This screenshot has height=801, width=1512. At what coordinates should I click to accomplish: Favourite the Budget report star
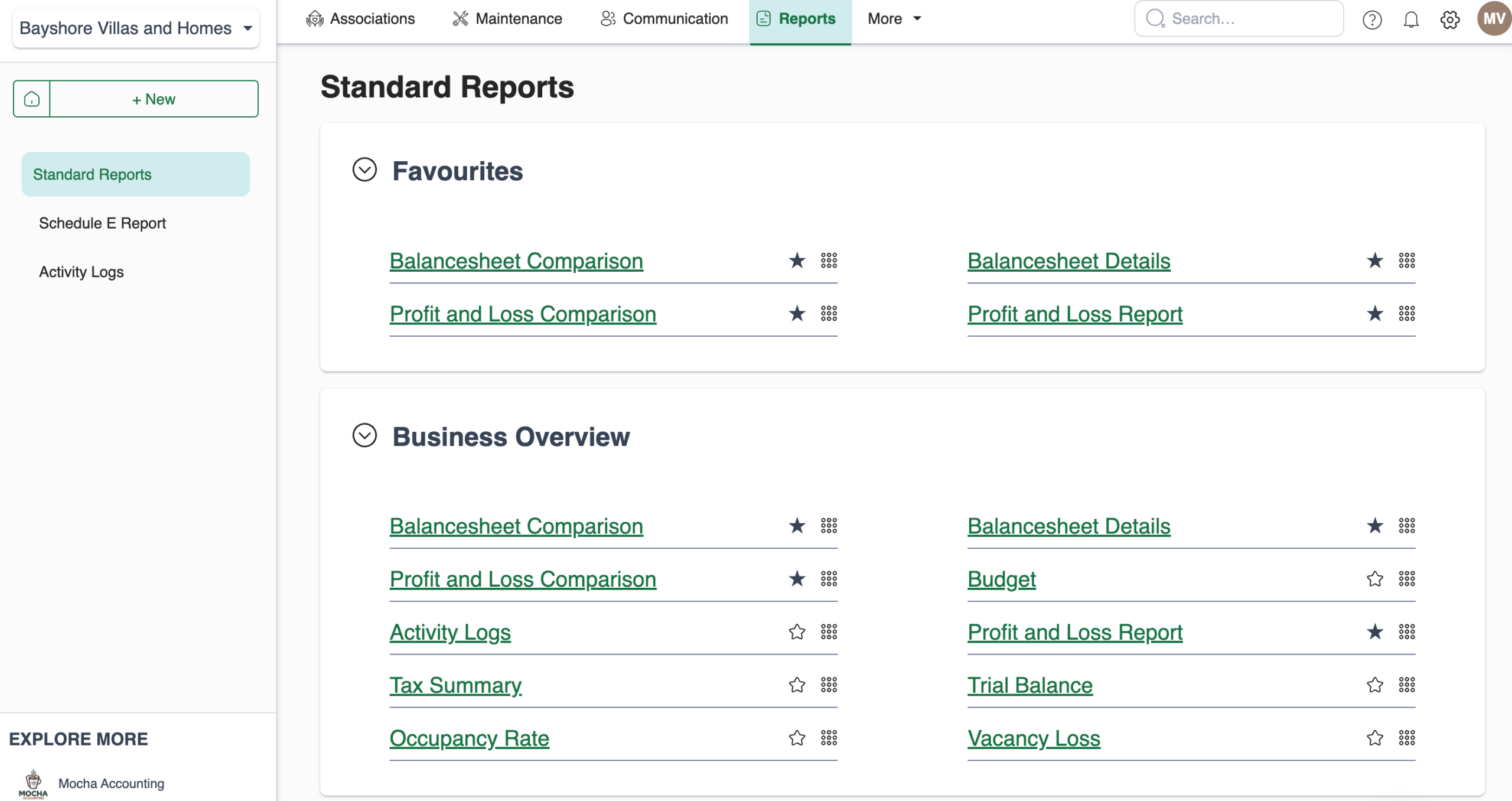1375,579
